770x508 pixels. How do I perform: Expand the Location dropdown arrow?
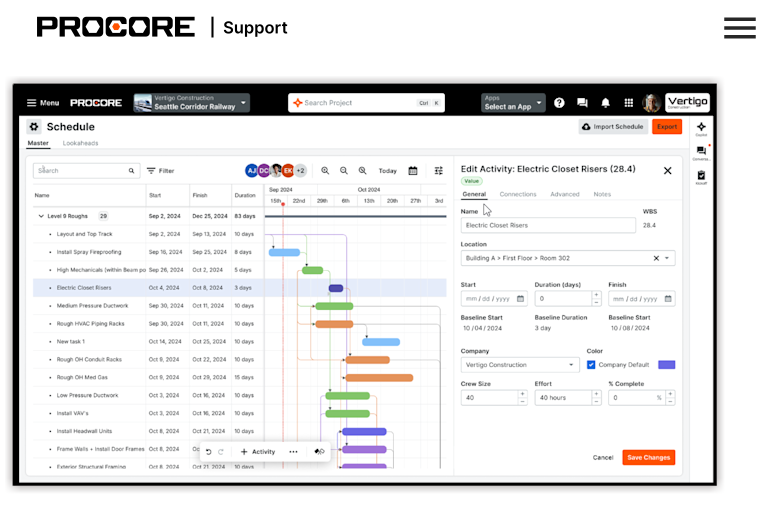click(667, 258)
